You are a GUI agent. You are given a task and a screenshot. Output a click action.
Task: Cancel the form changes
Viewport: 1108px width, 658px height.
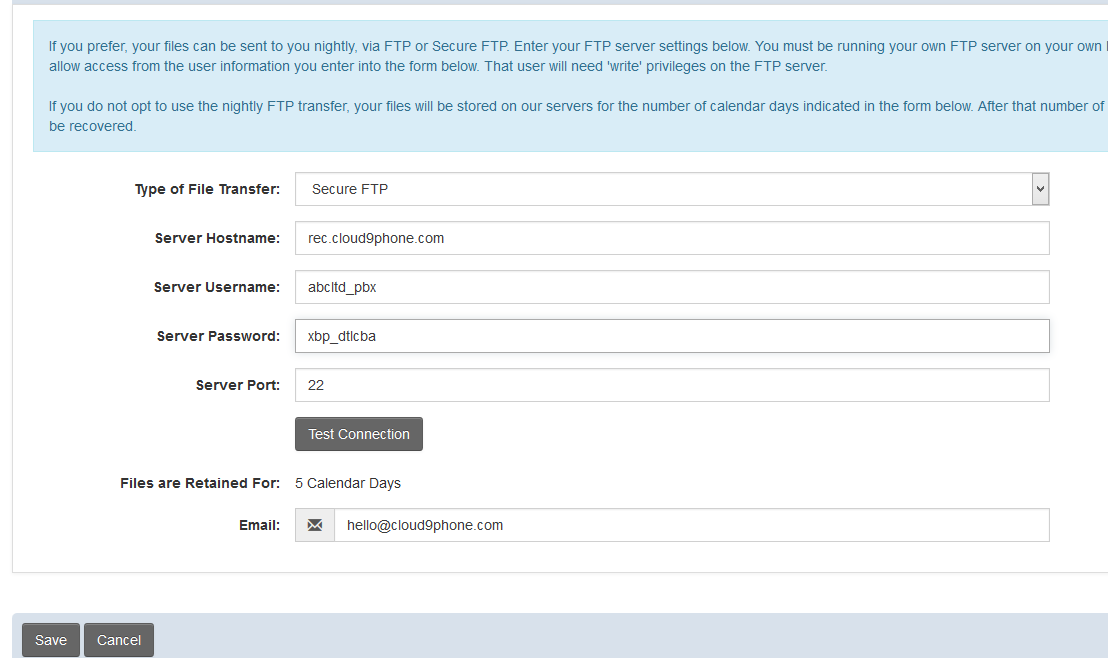(119, 640)
